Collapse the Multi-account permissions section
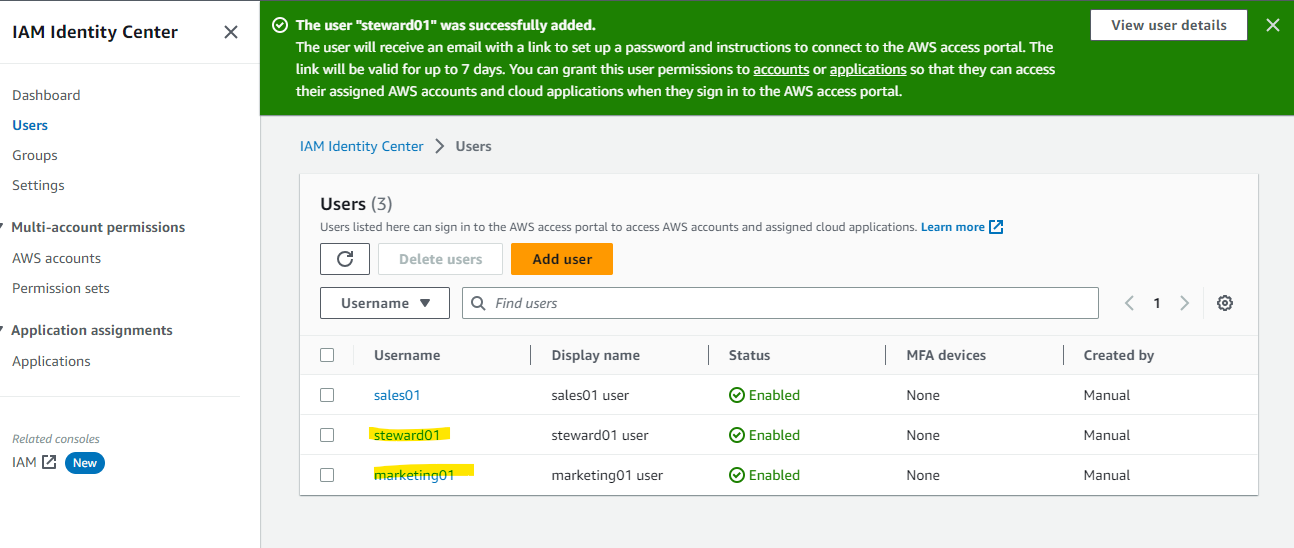 4,227
